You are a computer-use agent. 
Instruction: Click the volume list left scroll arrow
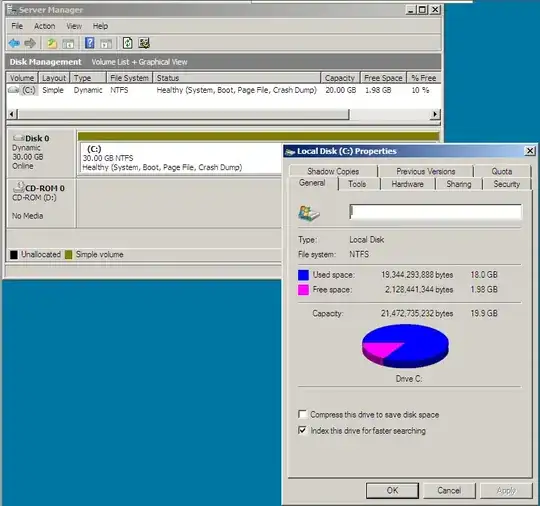coord(12,114)
